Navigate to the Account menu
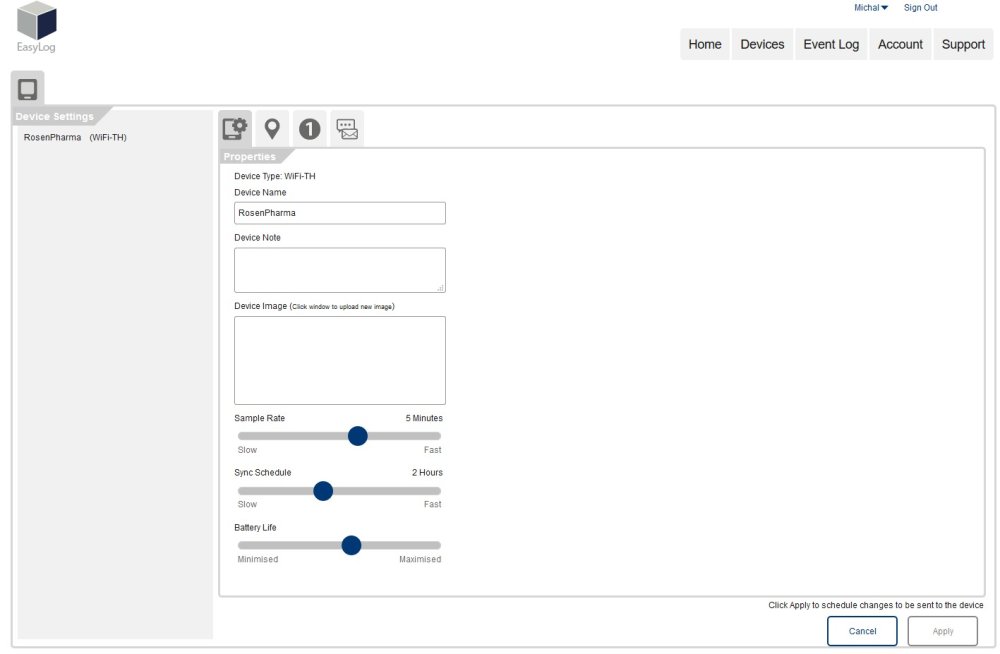The width and height of the screenshot is (1000, 654). pos(900,44)
